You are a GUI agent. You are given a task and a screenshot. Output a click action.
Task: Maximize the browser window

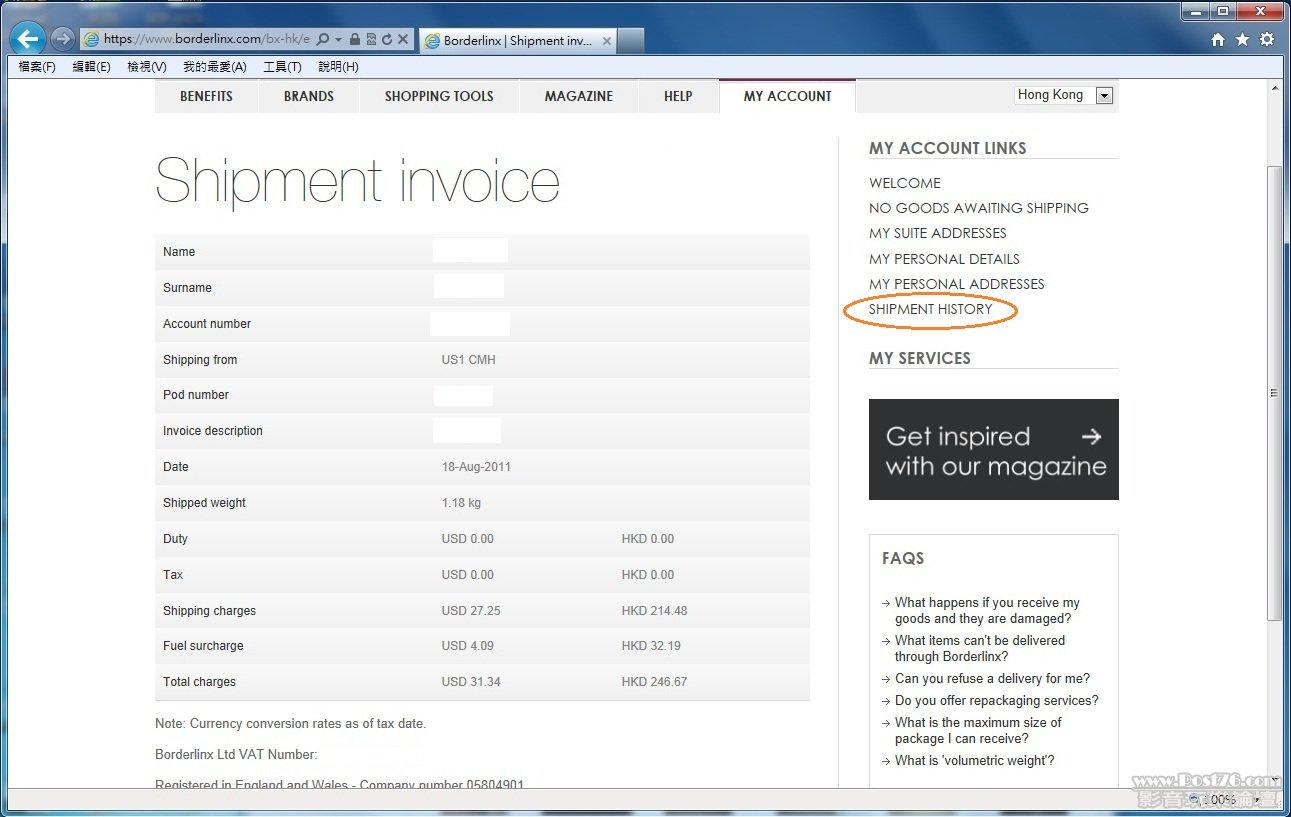tap(1222, 10)
